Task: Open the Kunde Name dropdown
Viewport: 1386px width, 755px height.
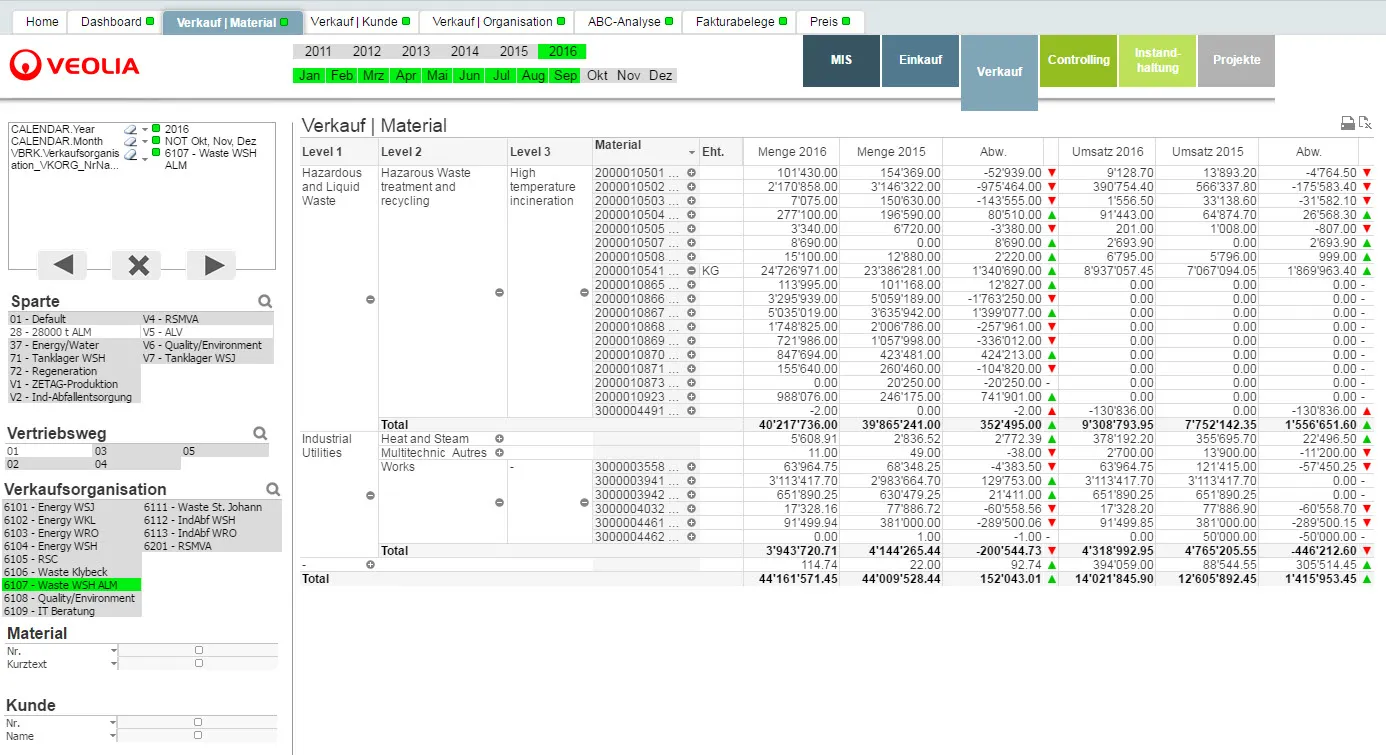Action: point(113,736)
